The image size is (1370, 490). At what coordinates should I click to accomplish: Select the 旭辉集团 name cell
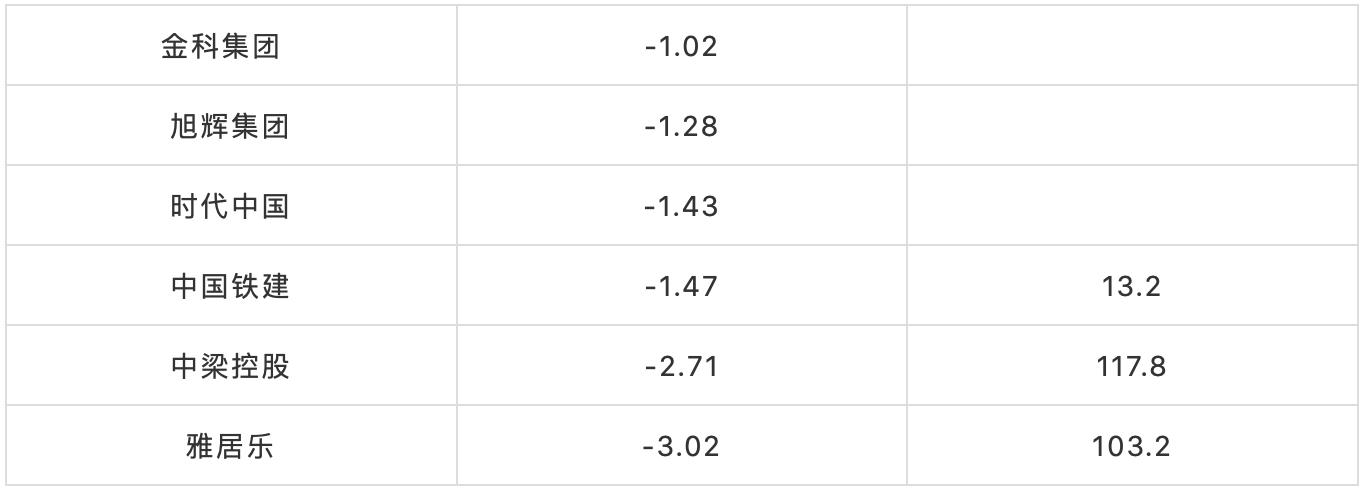point(229,126)
